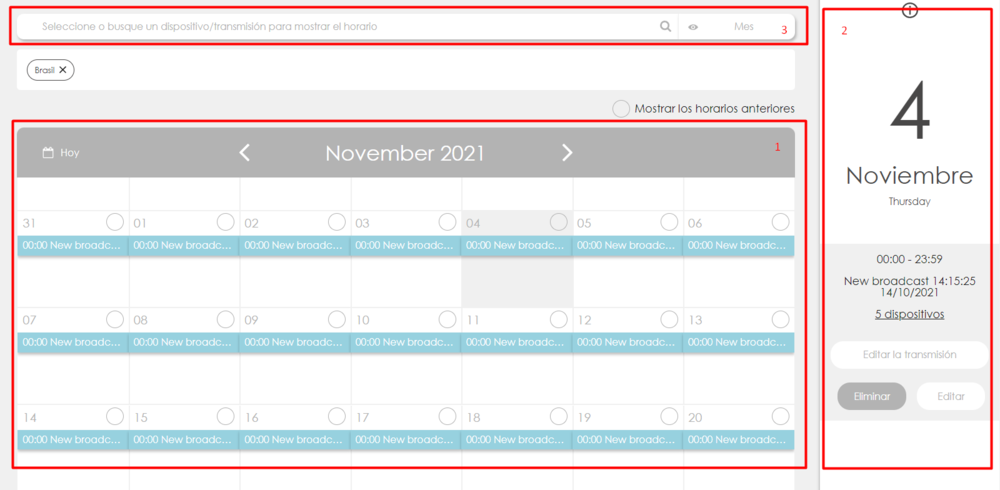Click the circled plus icon atop the side panel
This screenshot has height=490, width=1000.
point(909,10)
